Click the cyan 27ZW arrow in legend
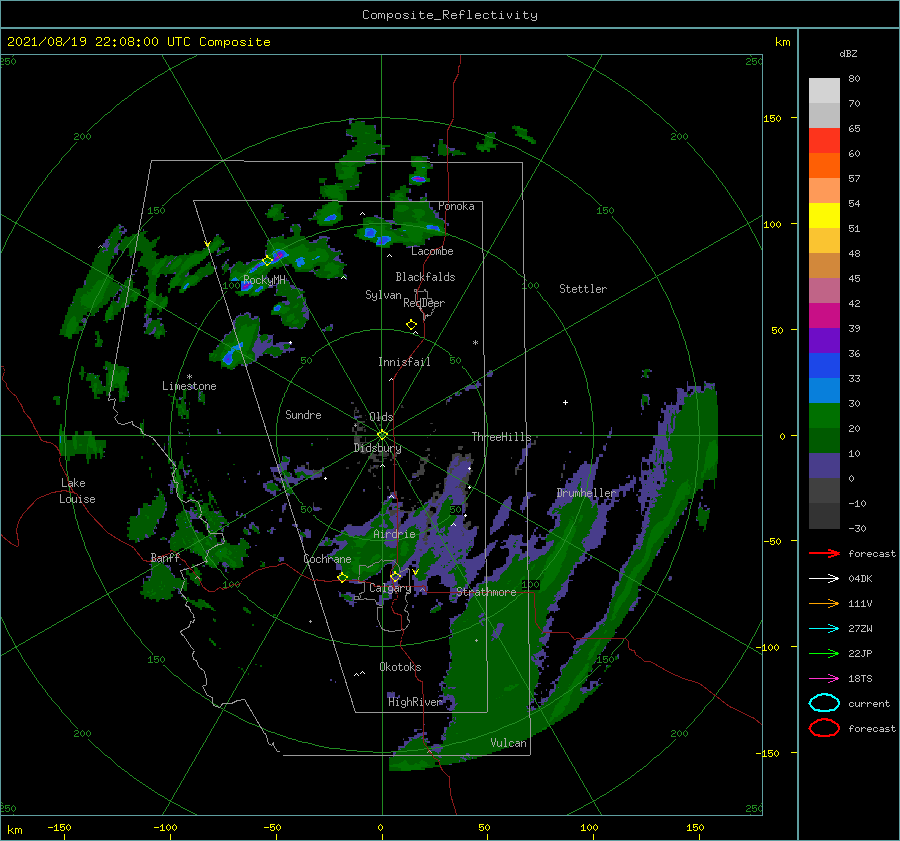The width and height of the screenshot is (900, 841). point(824,629)
